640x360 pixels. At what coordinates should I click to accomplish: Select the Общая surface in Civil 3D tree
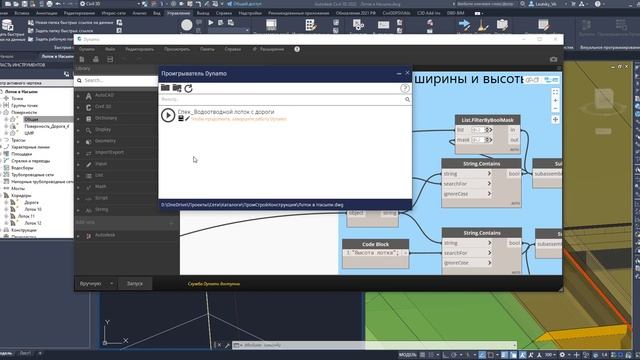click(31, 119)
